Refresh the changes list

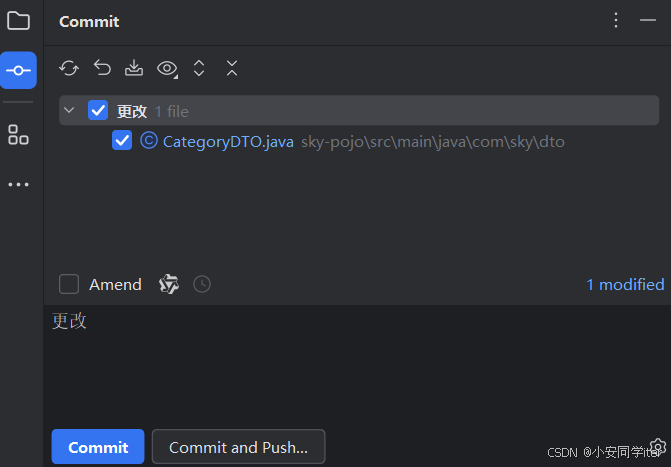69,68
